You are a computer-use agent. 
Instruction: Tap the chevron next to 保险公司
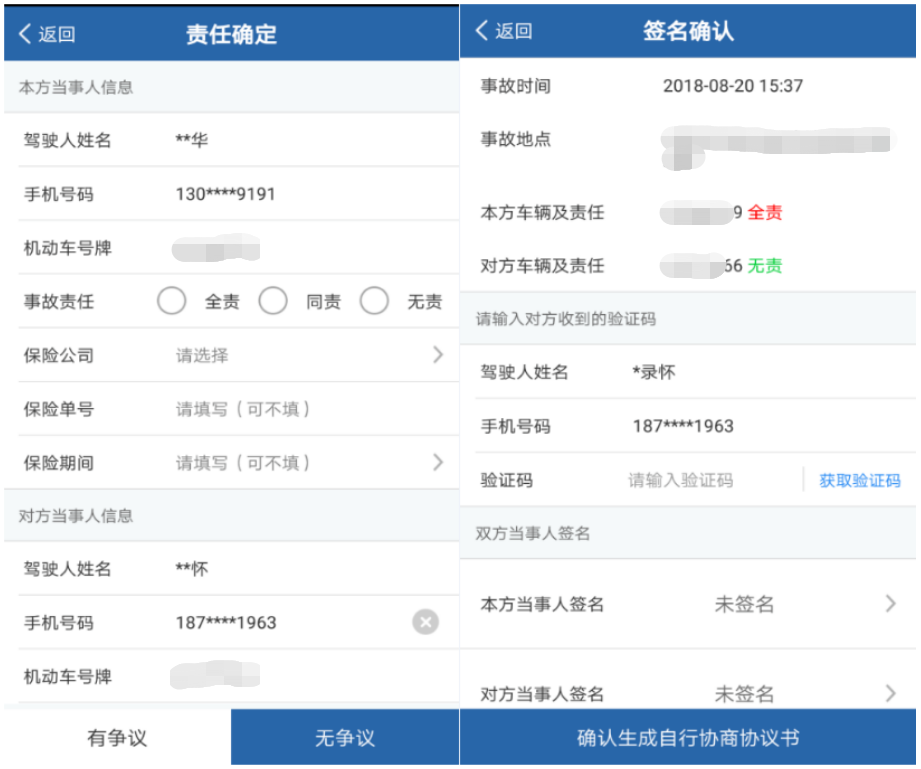pyautogui.click(x=437, y=354)
